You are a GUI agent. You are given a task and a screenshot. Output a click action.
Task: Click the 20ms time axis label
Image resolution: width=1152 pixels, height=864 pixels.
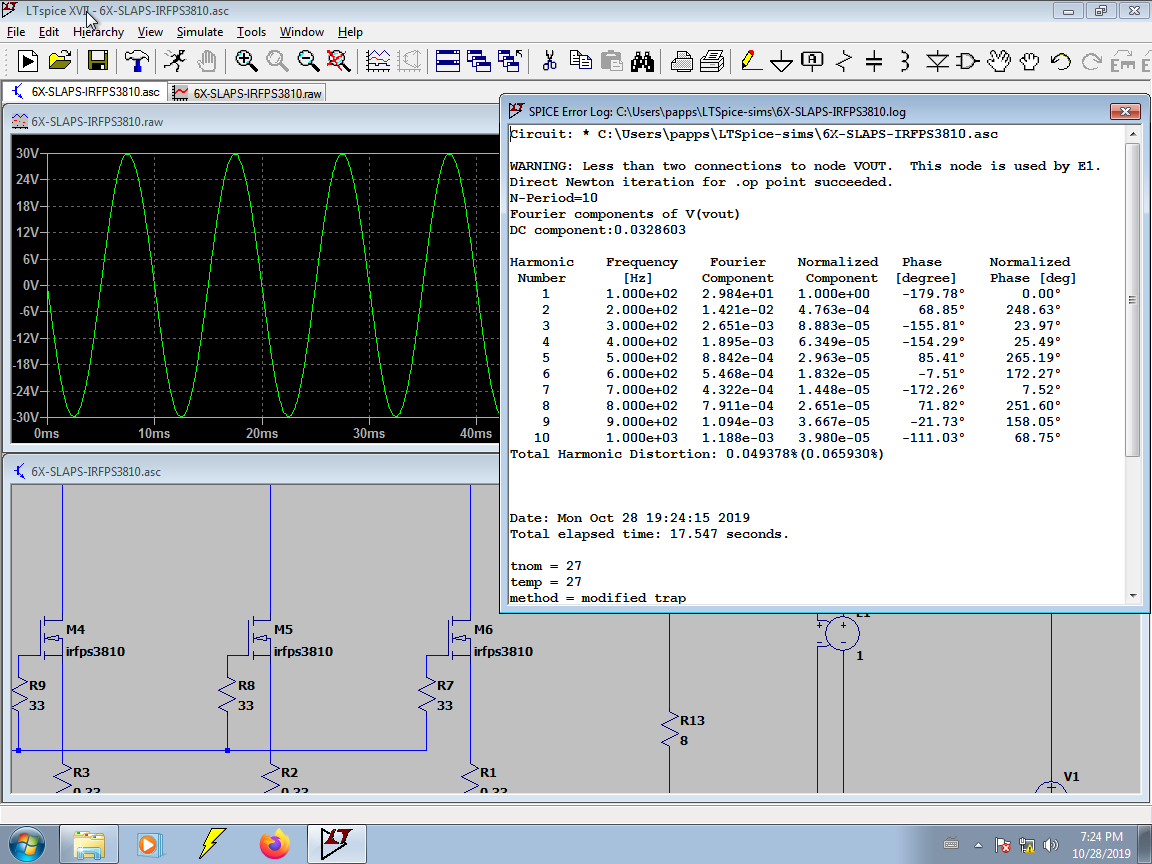(262, 433)
